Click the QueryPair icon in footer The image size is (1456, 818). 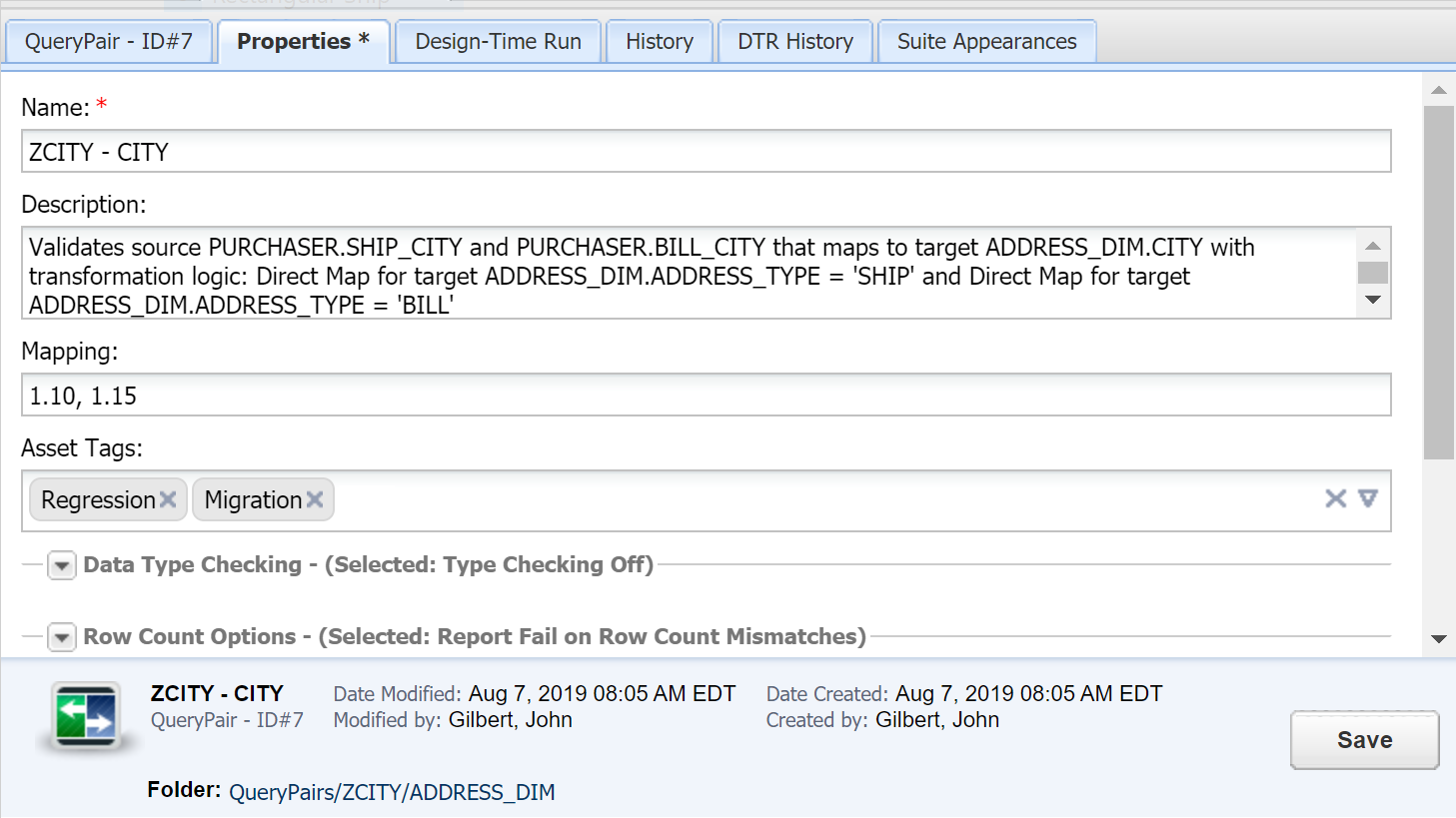87,717
